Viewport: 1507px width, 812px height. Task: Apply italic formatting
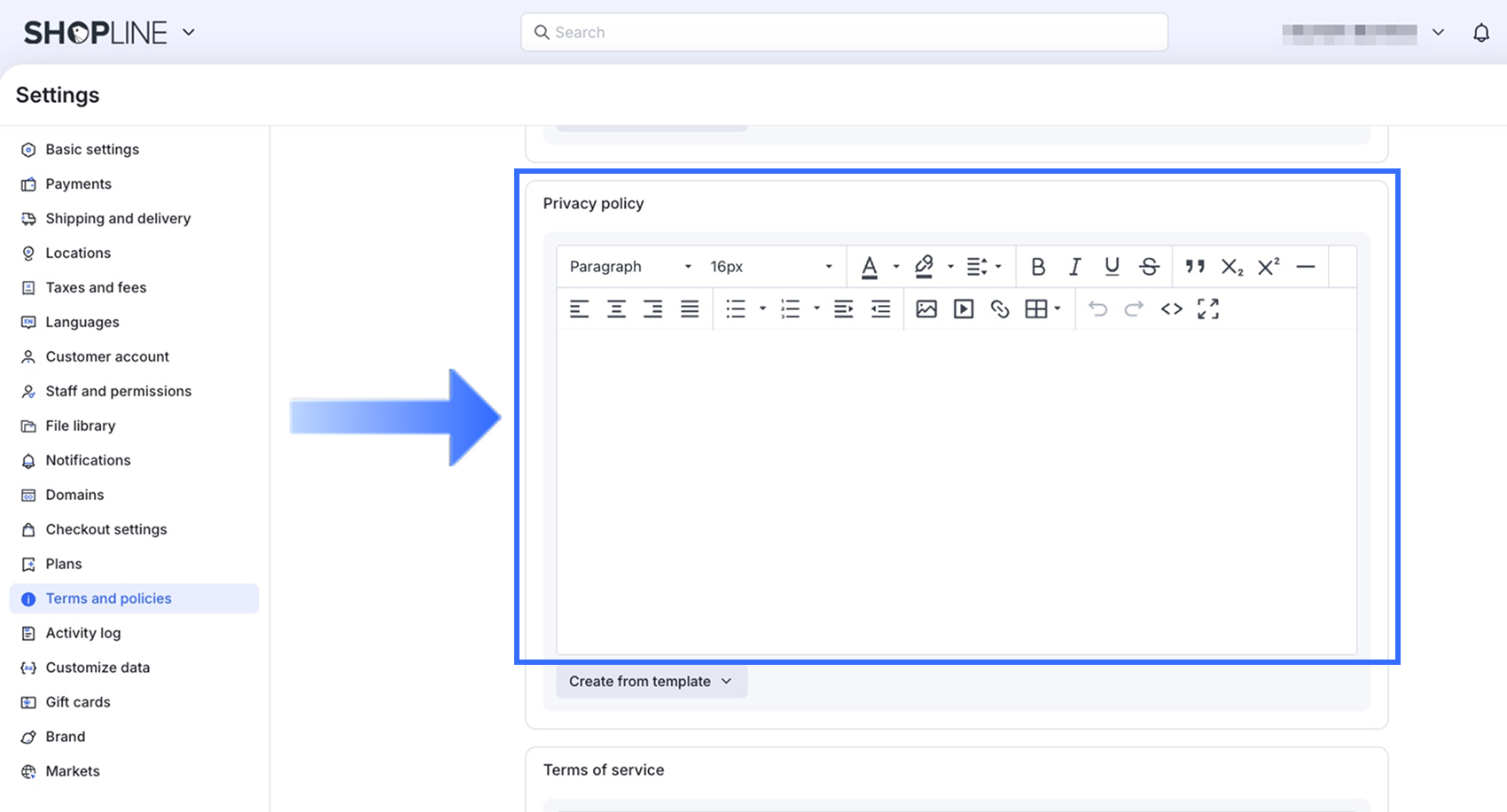[1074, 267]
